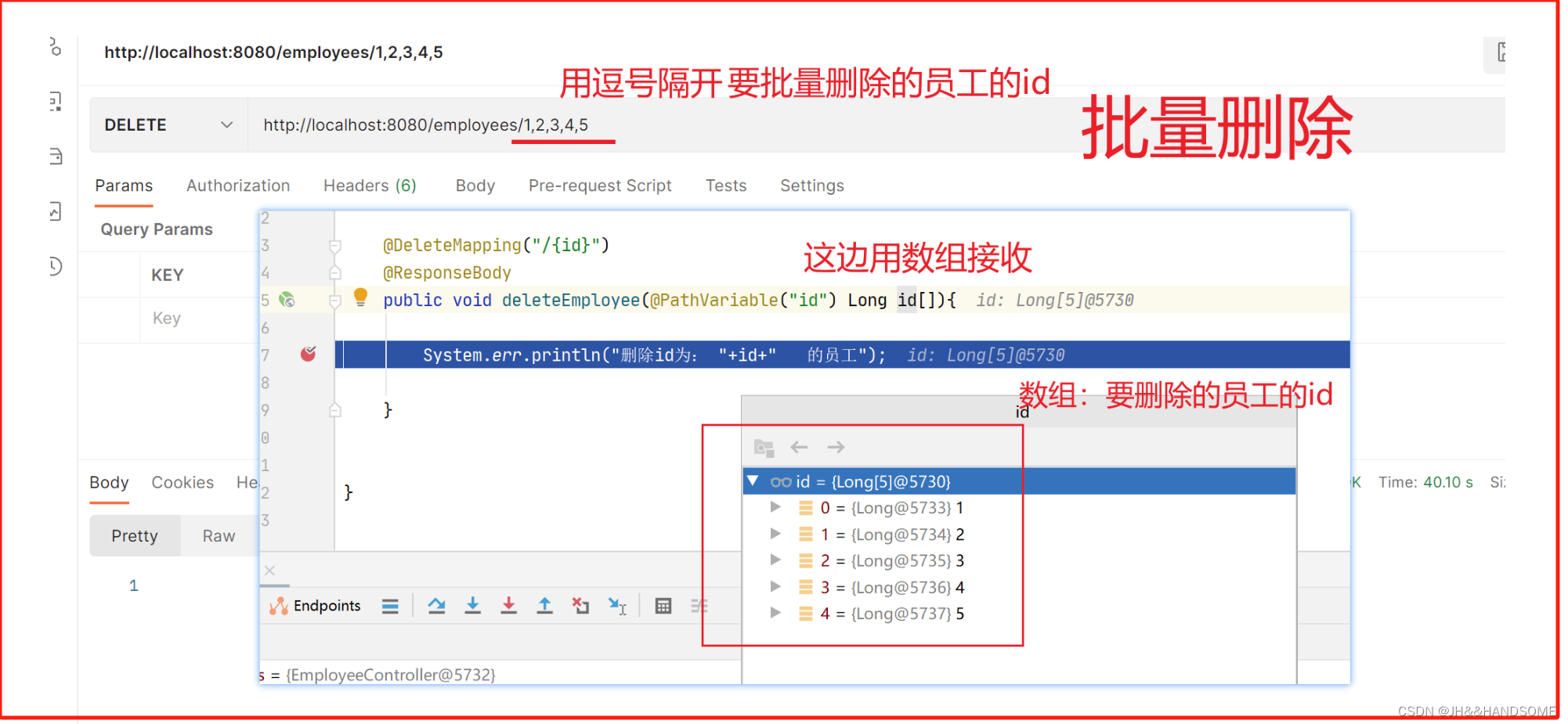
Task: Click Drop Frame icon with red X
Action: click(x=580, y=605)
